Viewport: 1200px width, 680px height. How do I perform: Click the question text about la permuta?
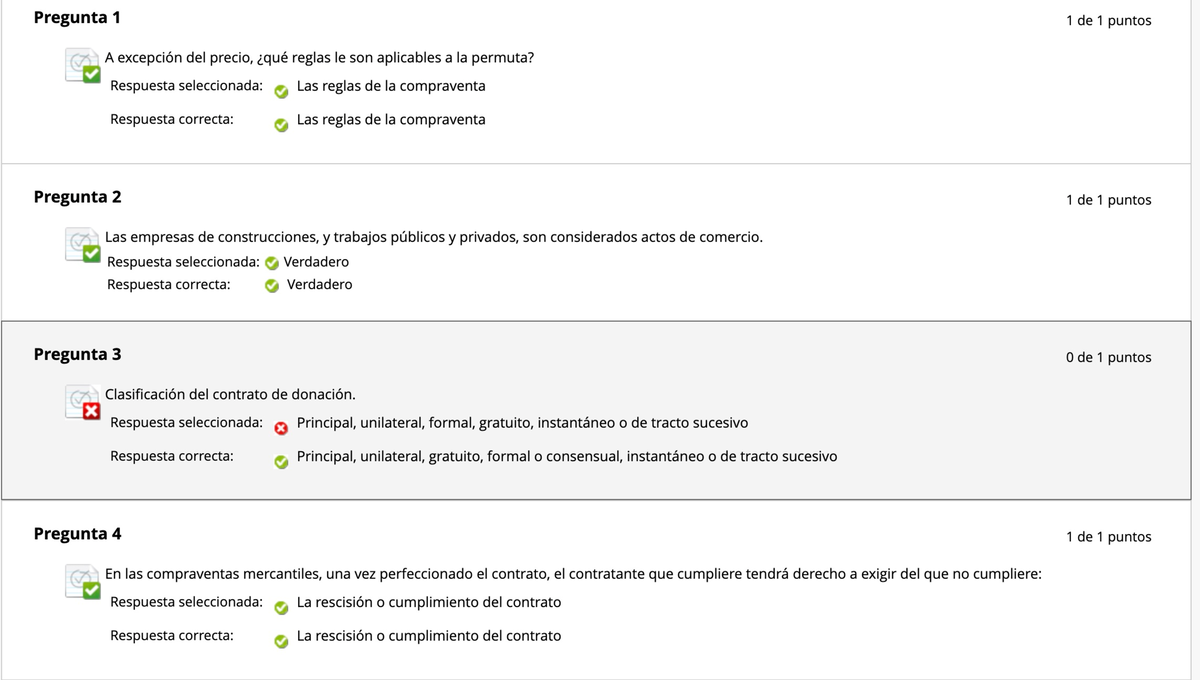319,57
